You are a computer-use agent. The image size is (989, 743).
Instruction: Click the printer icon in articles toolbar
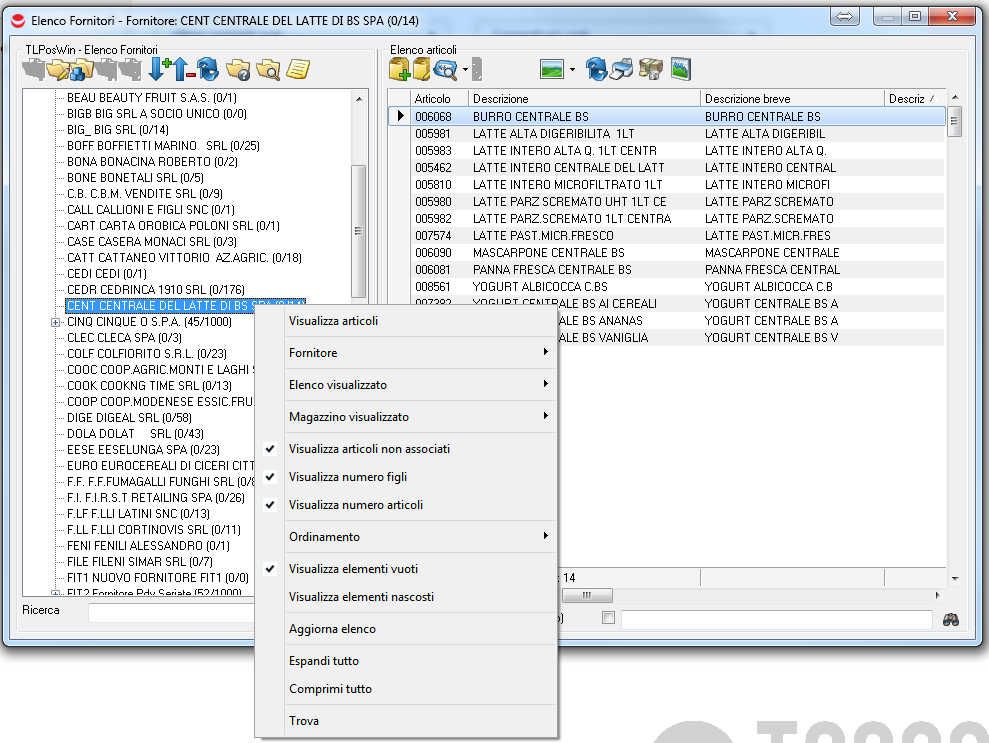tap(622, 69)
